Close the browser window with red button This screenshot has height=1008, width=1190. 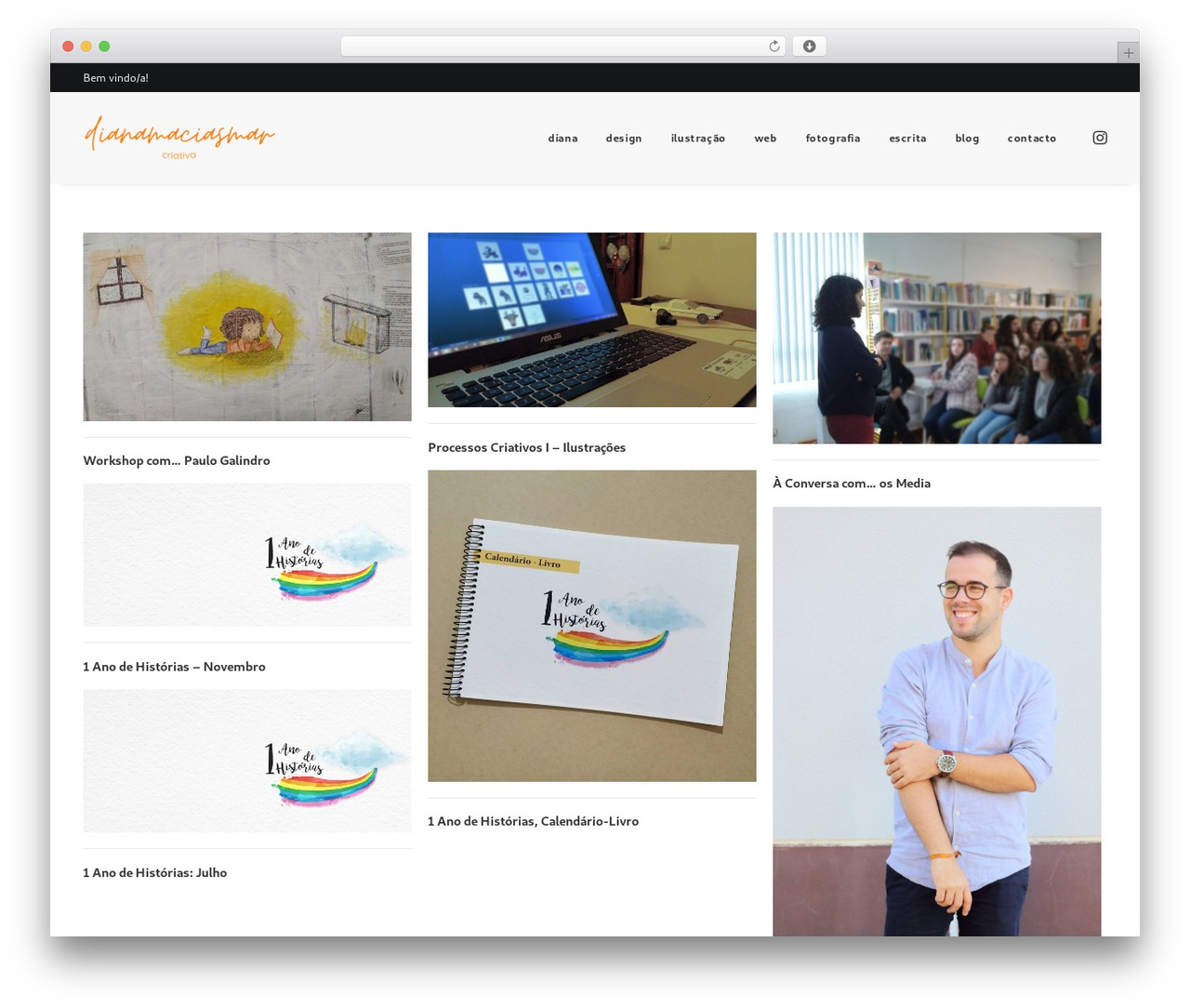point(68,46)
